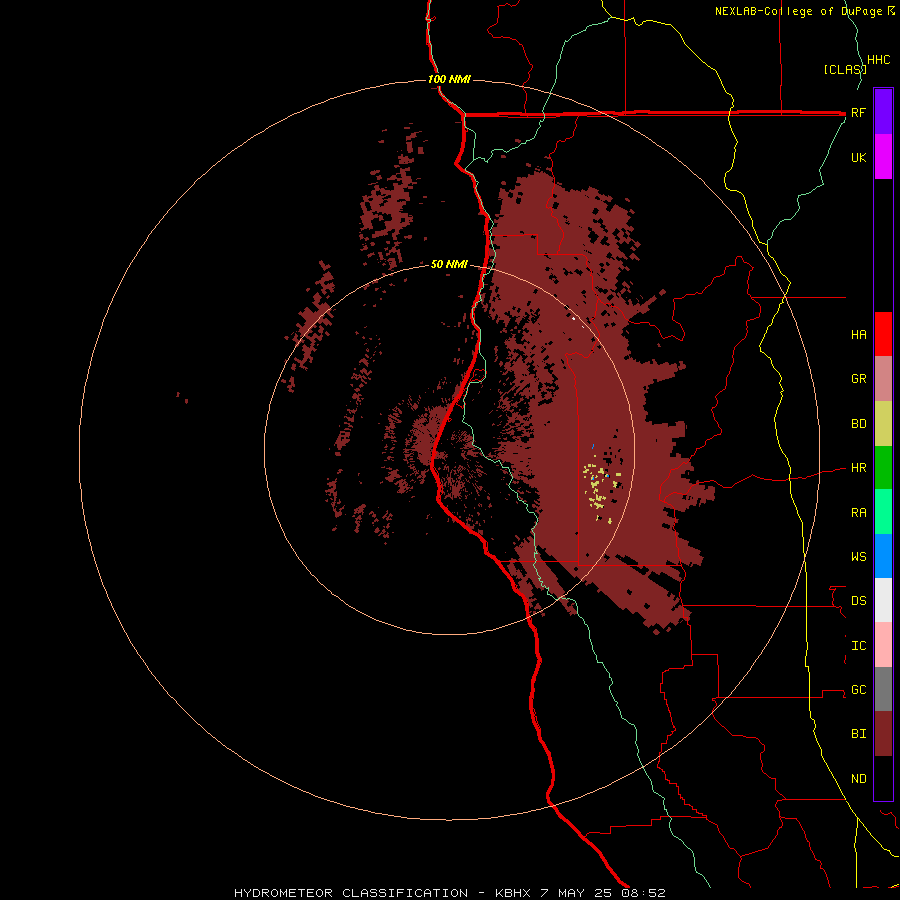
Task: Click the yellow BD echo cluster on radar
Action: [600, 487]
